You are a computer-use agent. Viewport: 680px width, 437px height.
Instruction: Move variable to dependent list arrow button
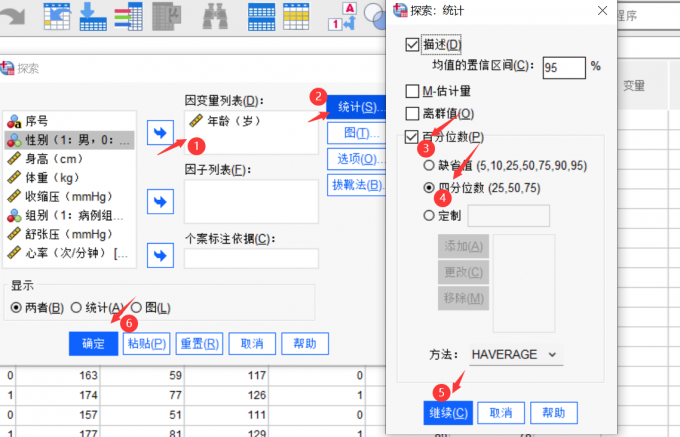point(160,133)
